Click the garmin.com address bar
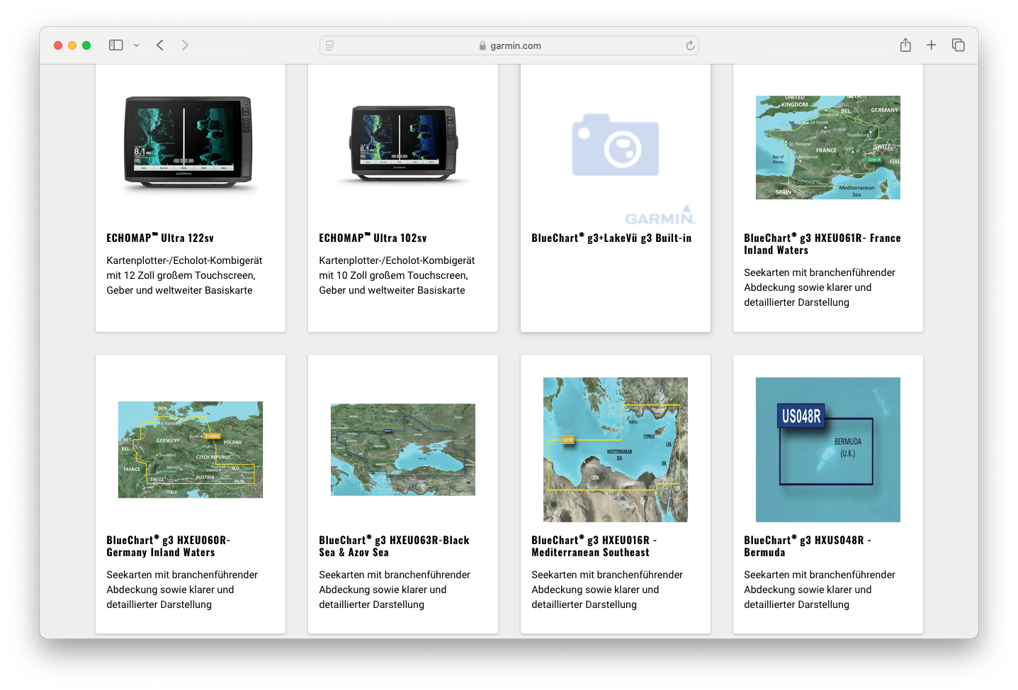This screenshot has width=1018, height=690. click(509, 45)
